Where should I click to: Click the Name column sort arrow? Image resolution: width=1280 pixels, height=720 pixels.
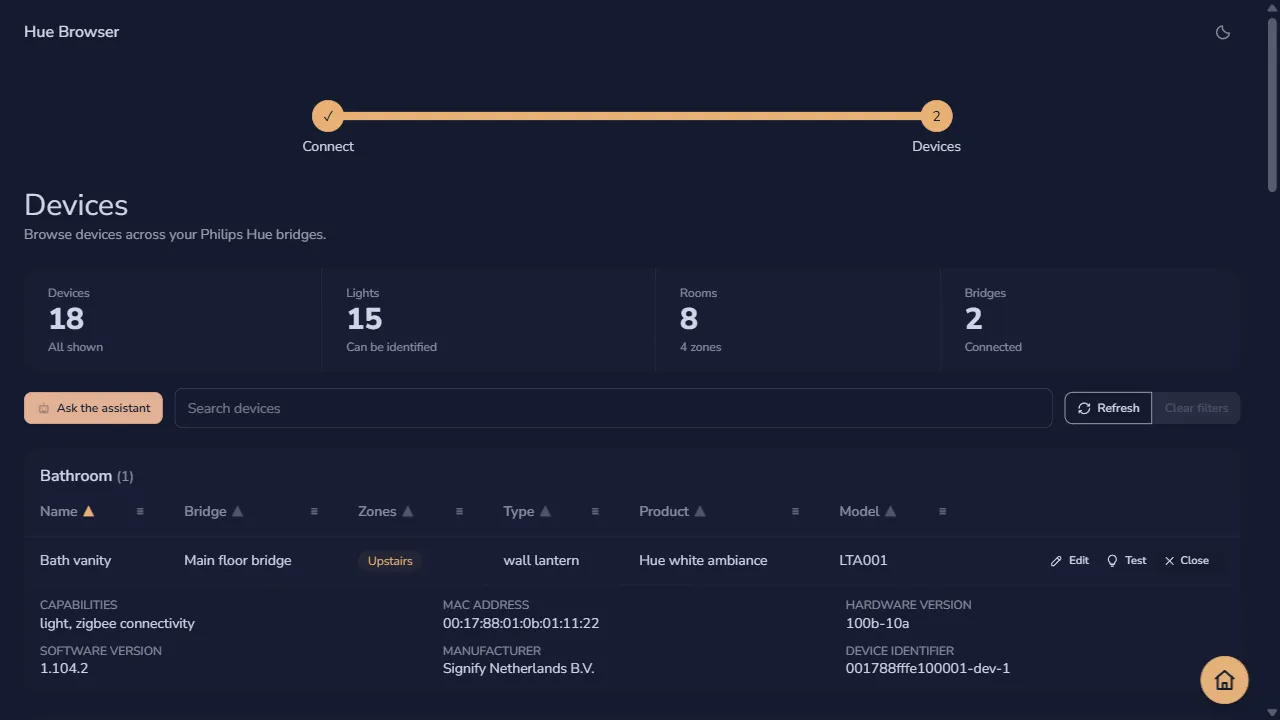tap(88, 511)
